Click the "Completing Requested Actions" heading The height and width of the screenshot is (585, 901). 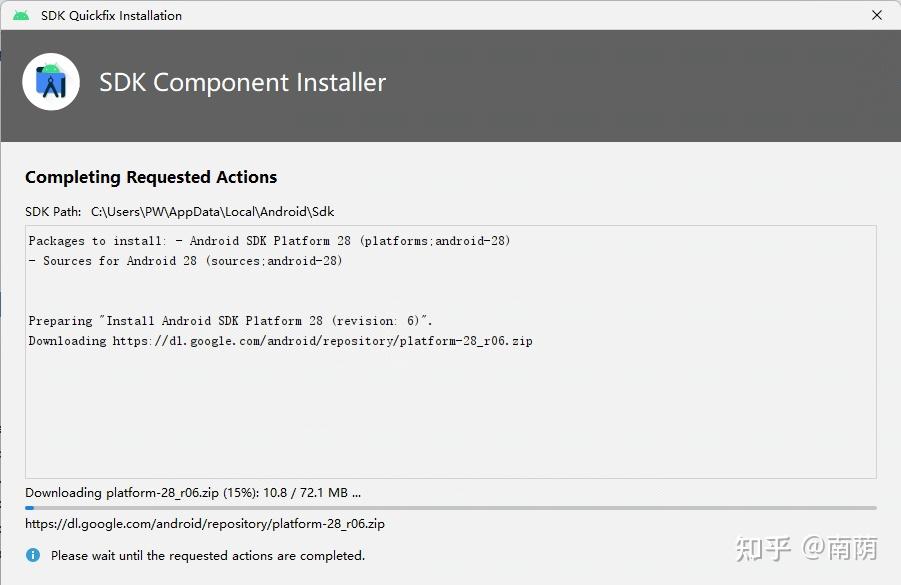(151, 177)
